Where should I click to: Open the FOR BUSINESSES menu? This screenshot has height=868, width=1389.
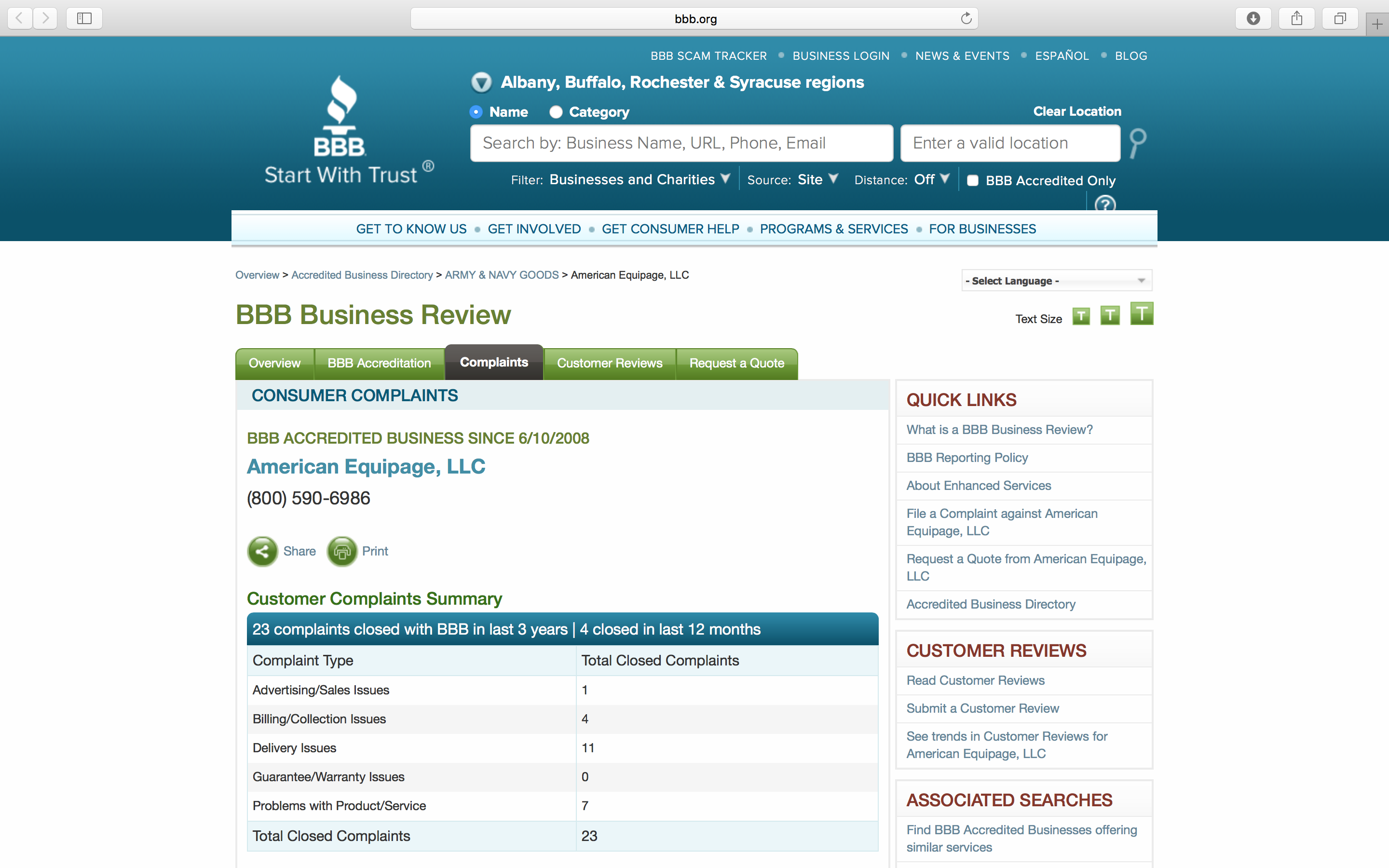point(982,229)
